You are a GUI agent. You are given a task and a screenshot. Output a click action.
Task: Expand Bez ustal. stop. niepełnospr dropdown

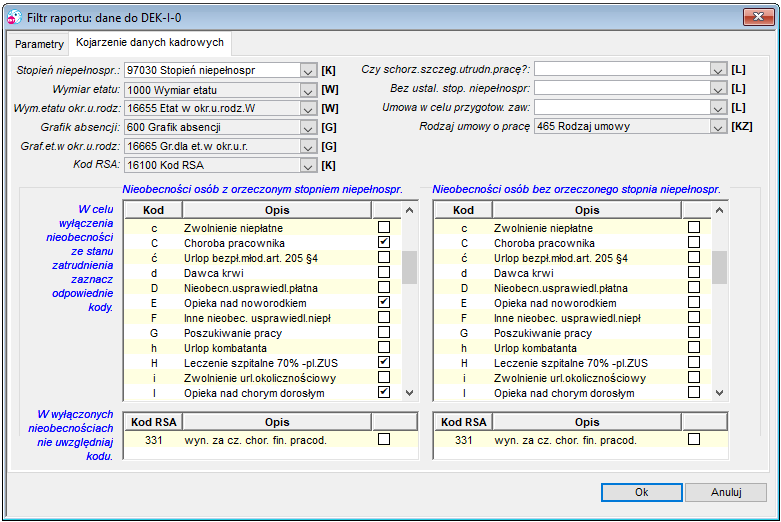pos(718,89)
